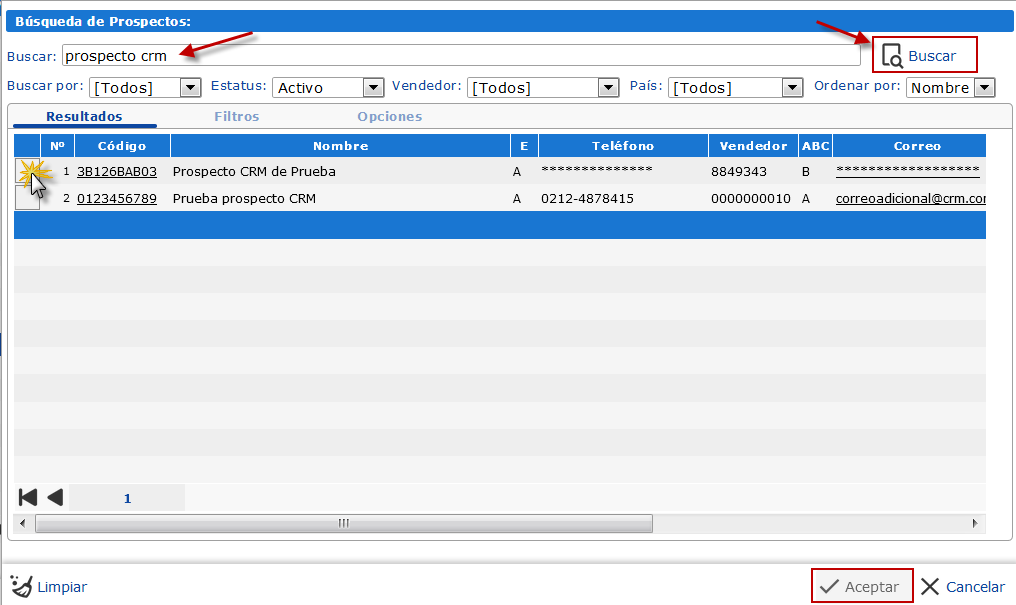Click the correoadicional@crm email link
The height and width of the screenshot is (605, 1016).
point(910,199)
